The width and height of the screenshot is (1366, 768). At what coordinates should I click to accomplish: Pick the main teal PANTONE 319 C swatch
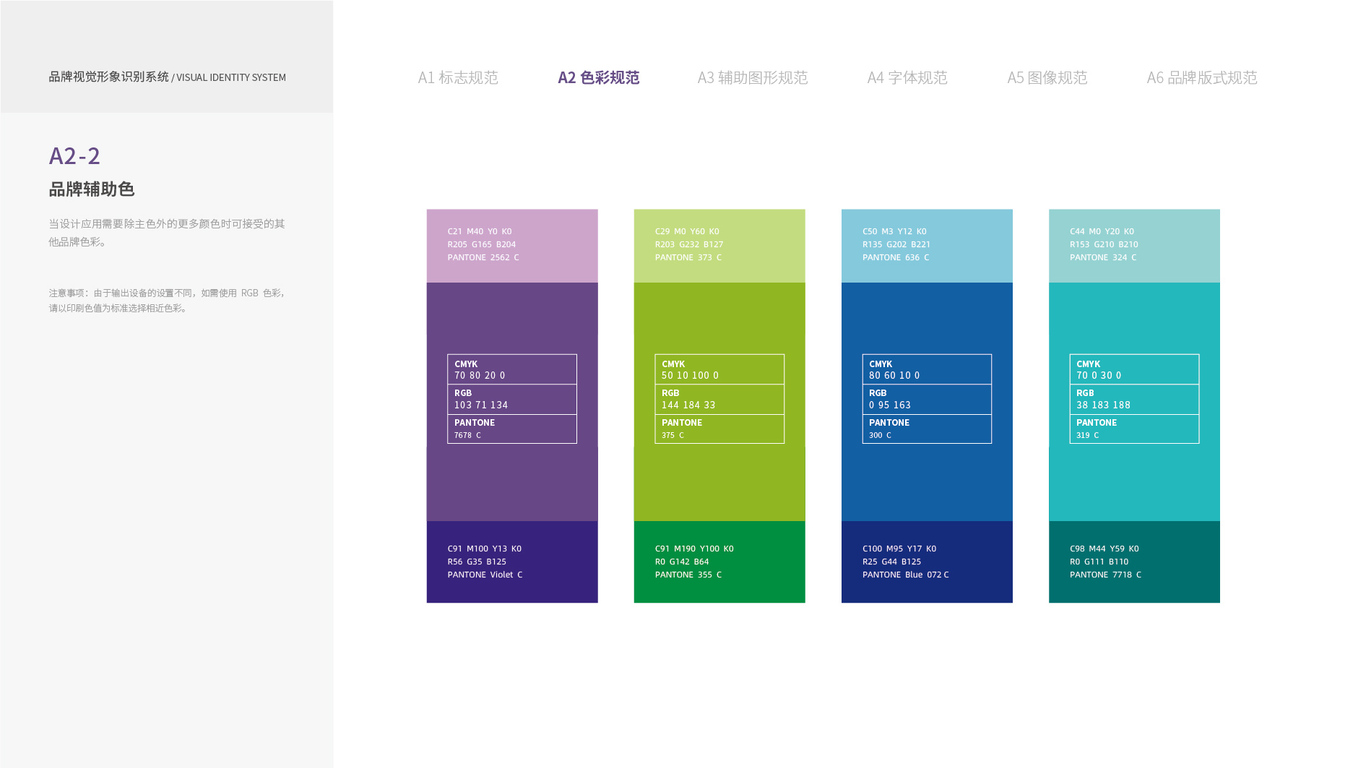[x=1134, y=402]
